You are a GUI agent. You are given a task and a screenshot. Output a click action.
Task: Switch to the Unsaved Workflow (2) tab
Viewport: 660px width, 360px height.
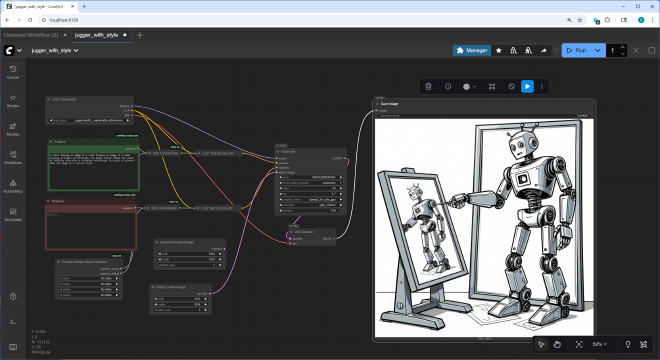[x=31, y=35]
